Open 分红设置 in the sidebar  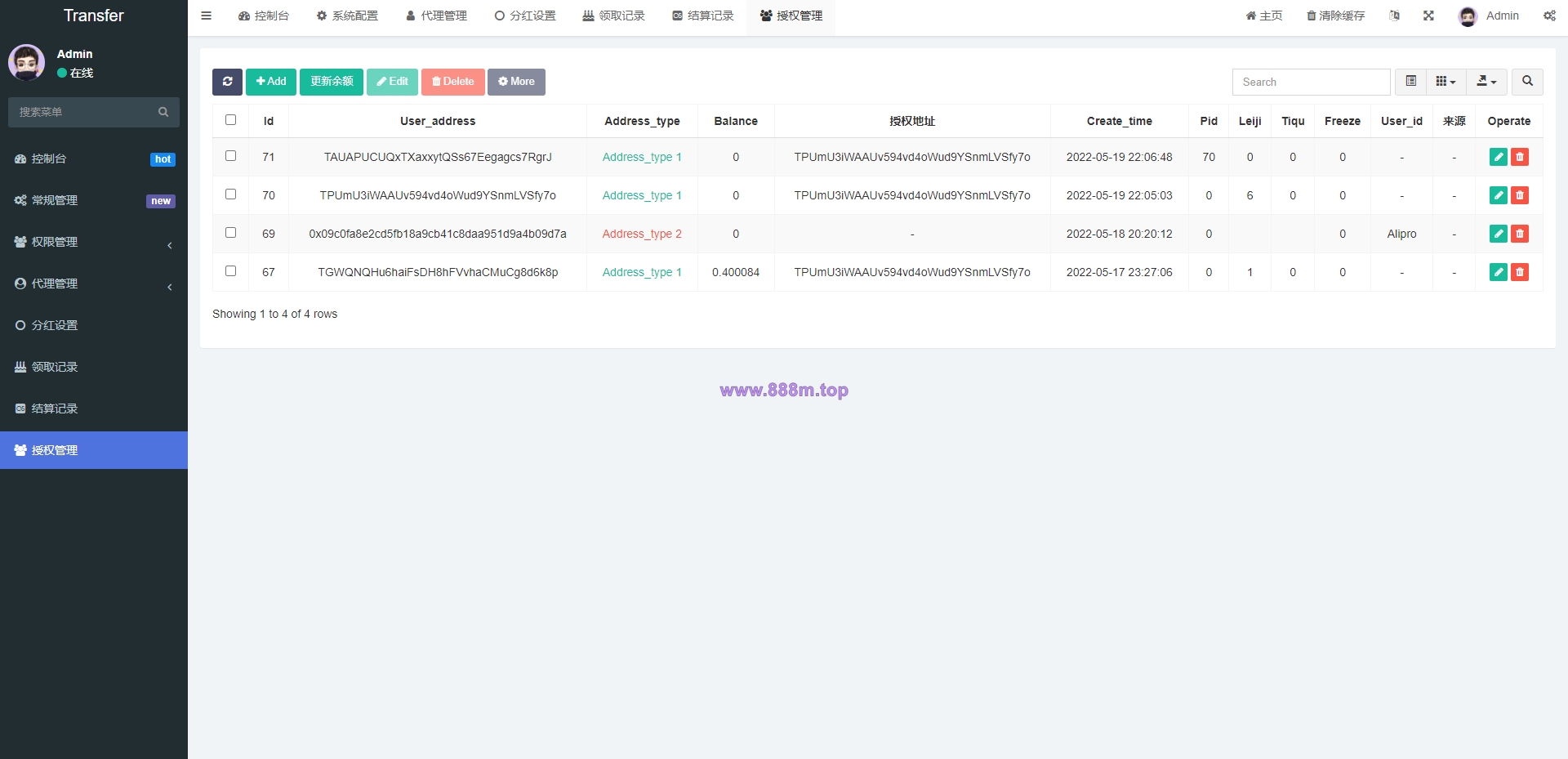tap(94, 325)
